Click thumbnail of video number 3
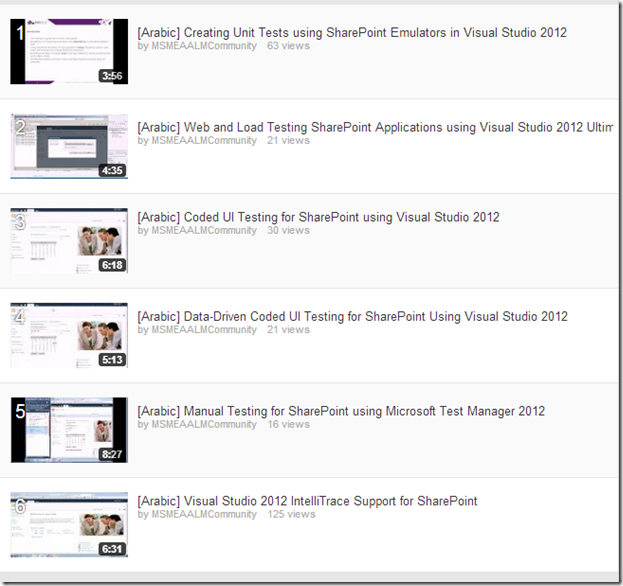The image size is (623, 586). pos(69,241)
